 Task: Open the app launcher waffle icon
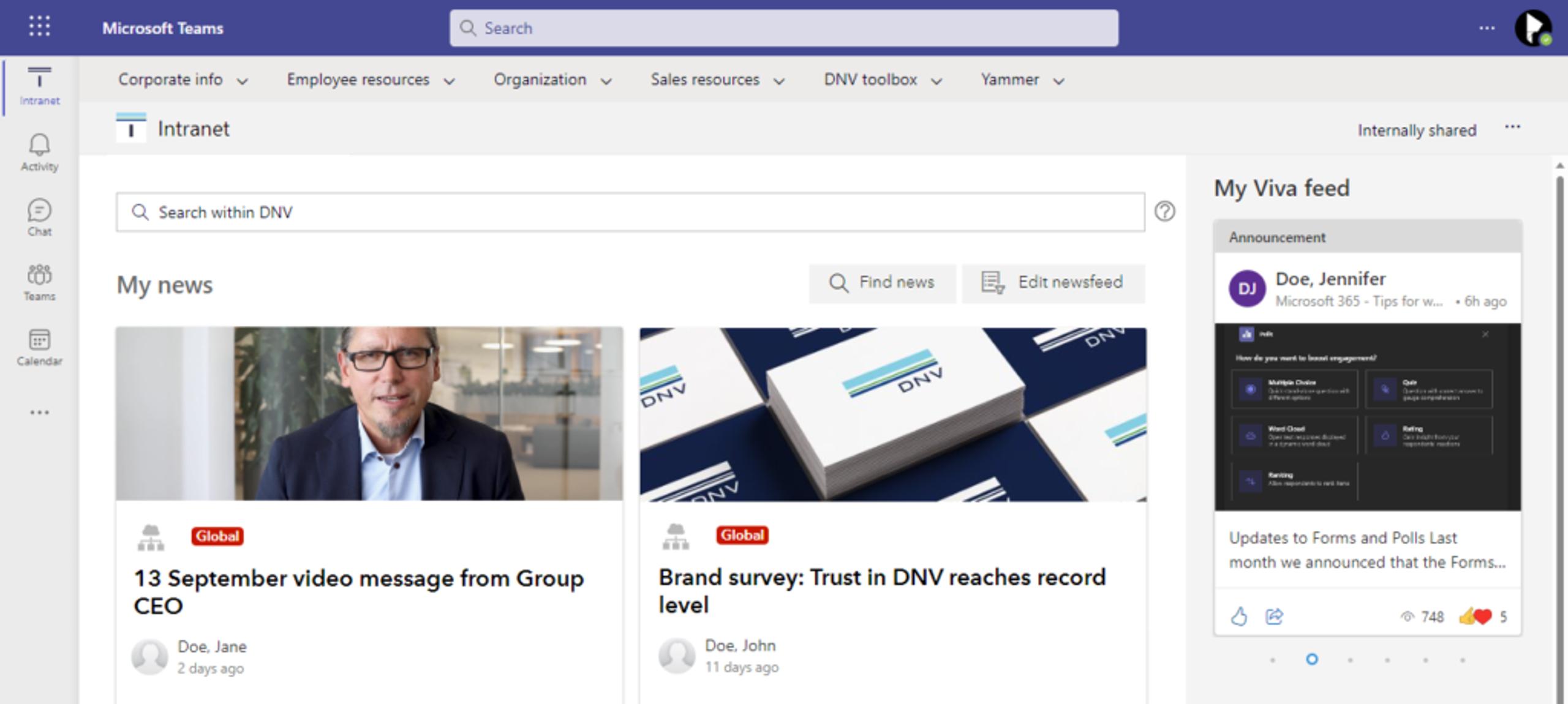(x=39, y=26)
